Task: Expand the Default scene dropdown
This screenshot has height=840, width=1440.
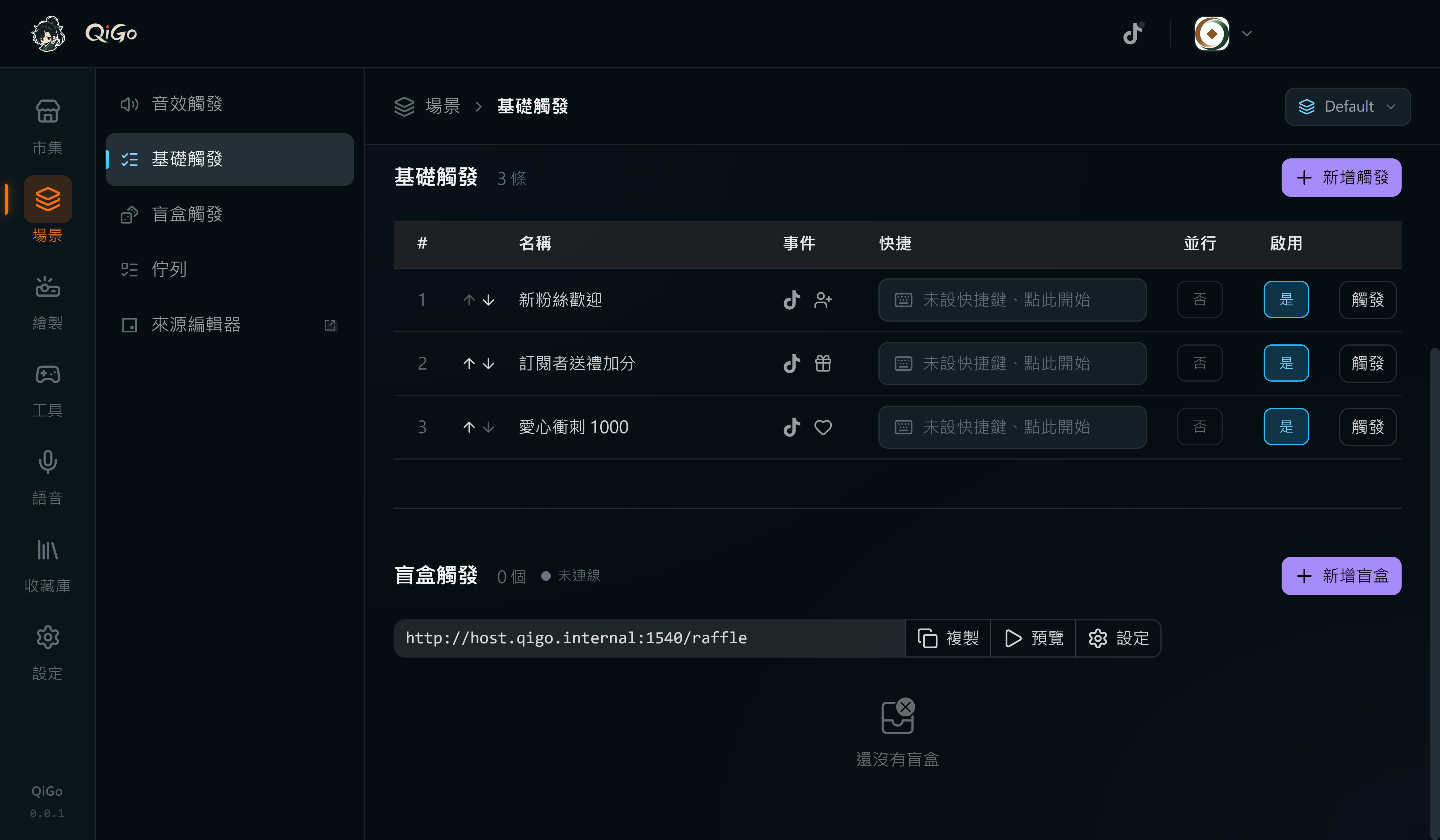Action: pyautogui.click(x=1347, y=106)
